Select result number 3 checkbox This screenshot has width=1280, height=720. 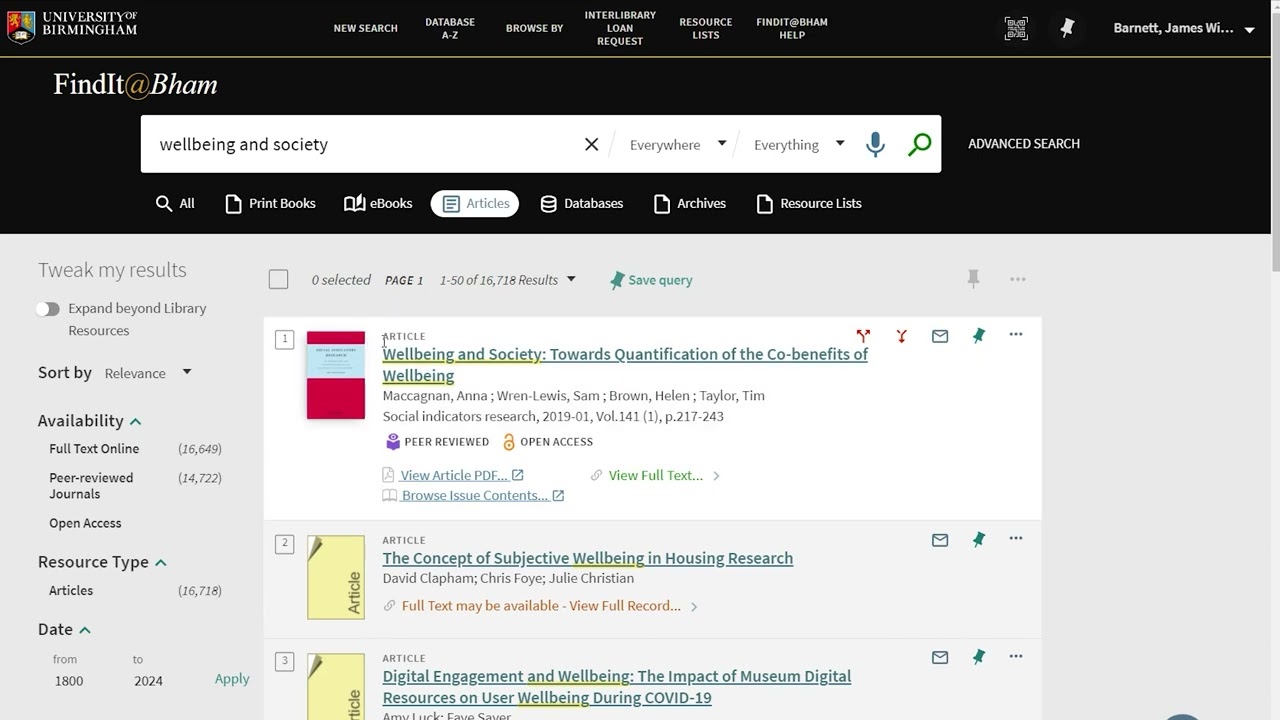point(285,661)
